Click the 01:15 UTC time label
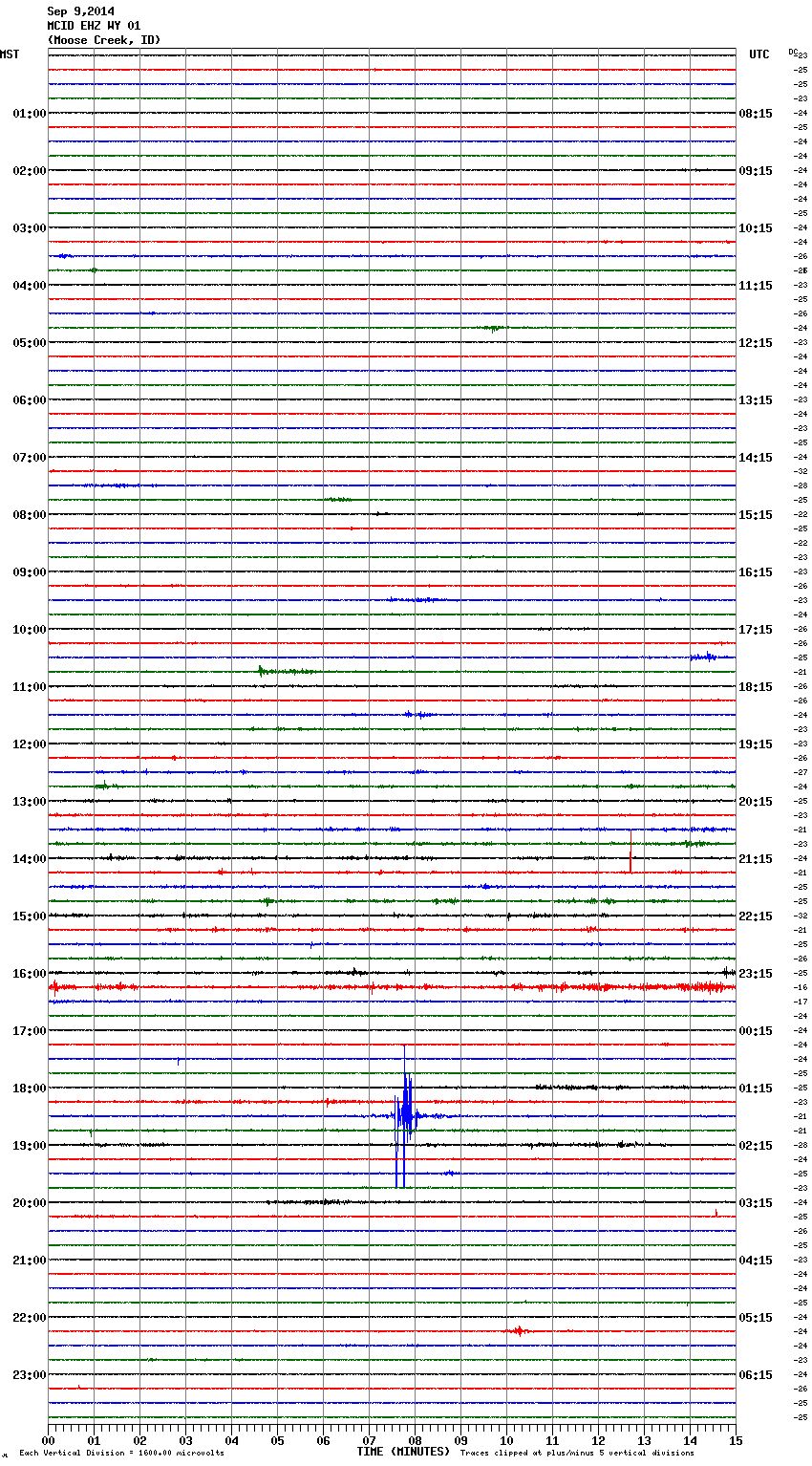Screen dimensions: 812x1466 click(756, 1089)
